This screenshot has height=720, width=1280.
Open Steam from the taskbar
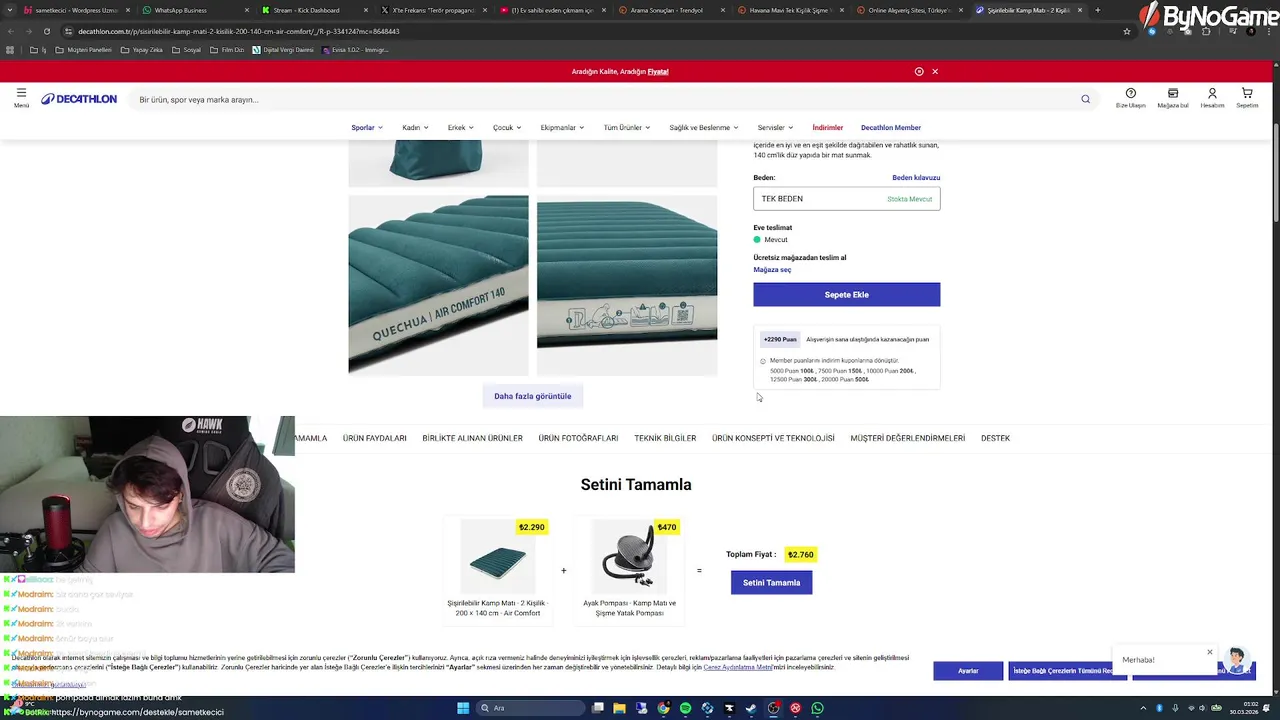click(x=751, y=708)
